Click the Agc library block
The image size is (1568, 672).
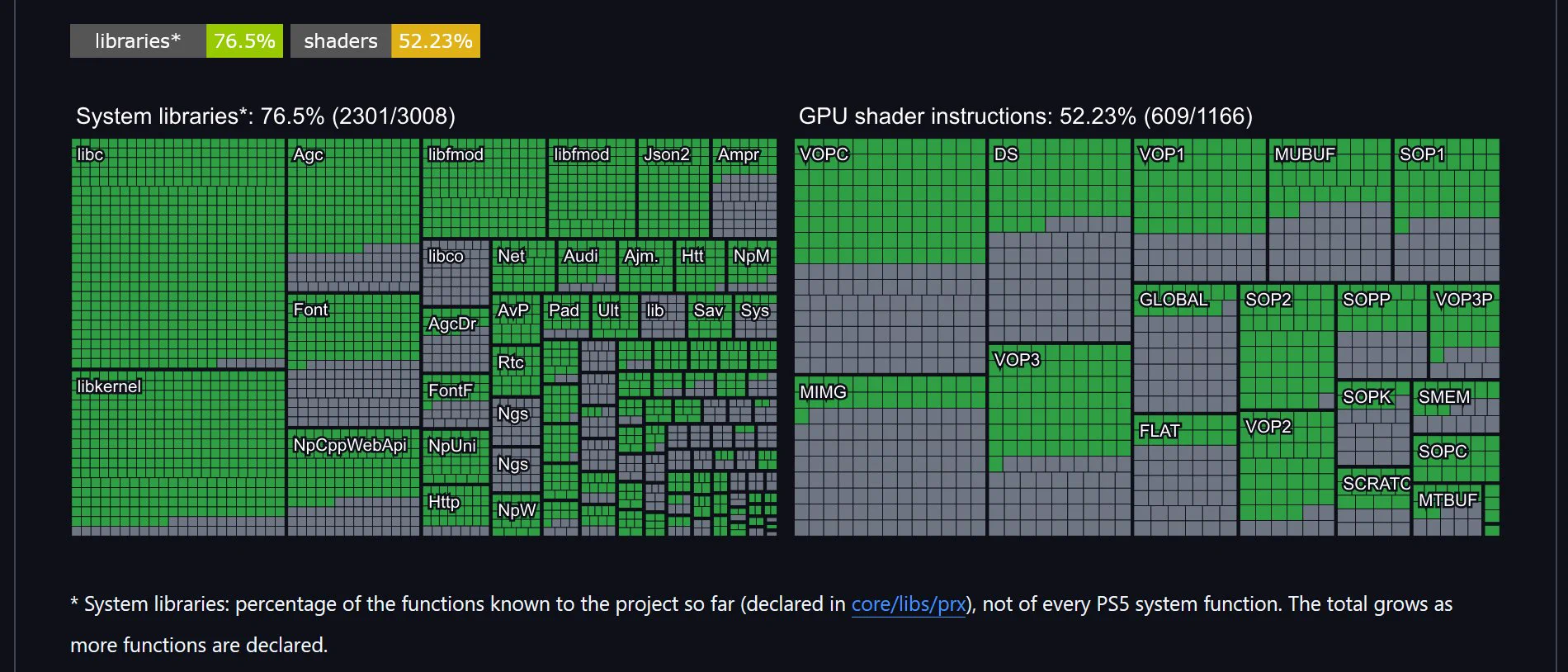354,215
